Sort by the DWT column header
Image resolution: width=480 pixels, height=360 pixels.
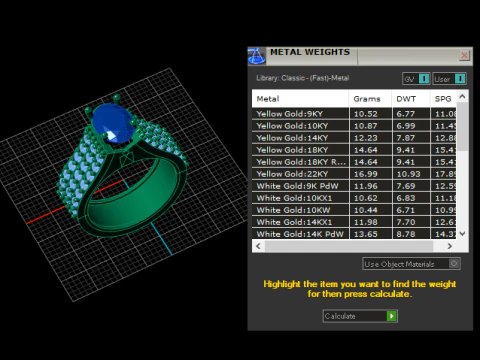pyautogui.click(x=411, y=99)
